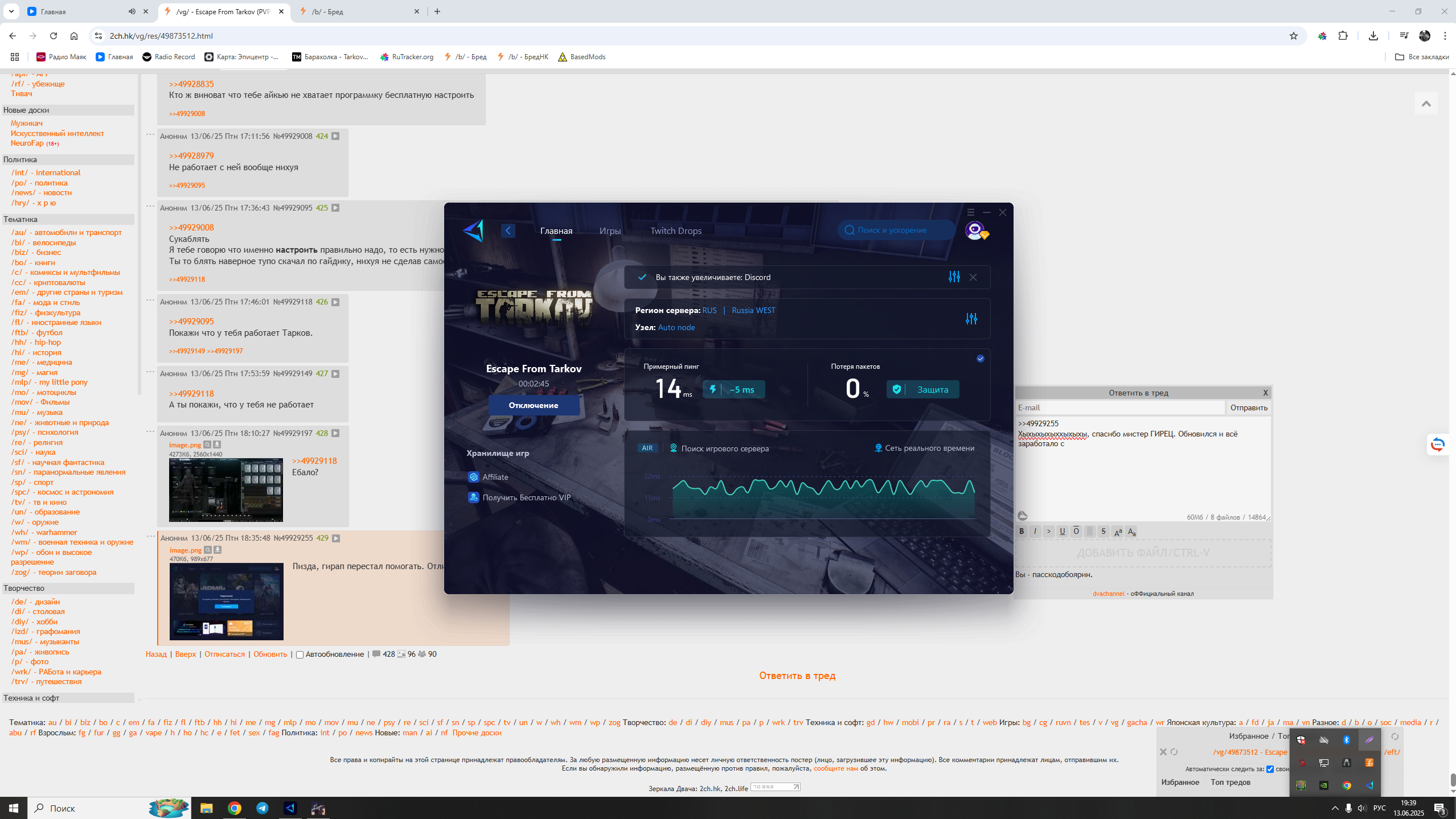
Task: Launch Telegram from the taskbar
Action: (263, 808)
